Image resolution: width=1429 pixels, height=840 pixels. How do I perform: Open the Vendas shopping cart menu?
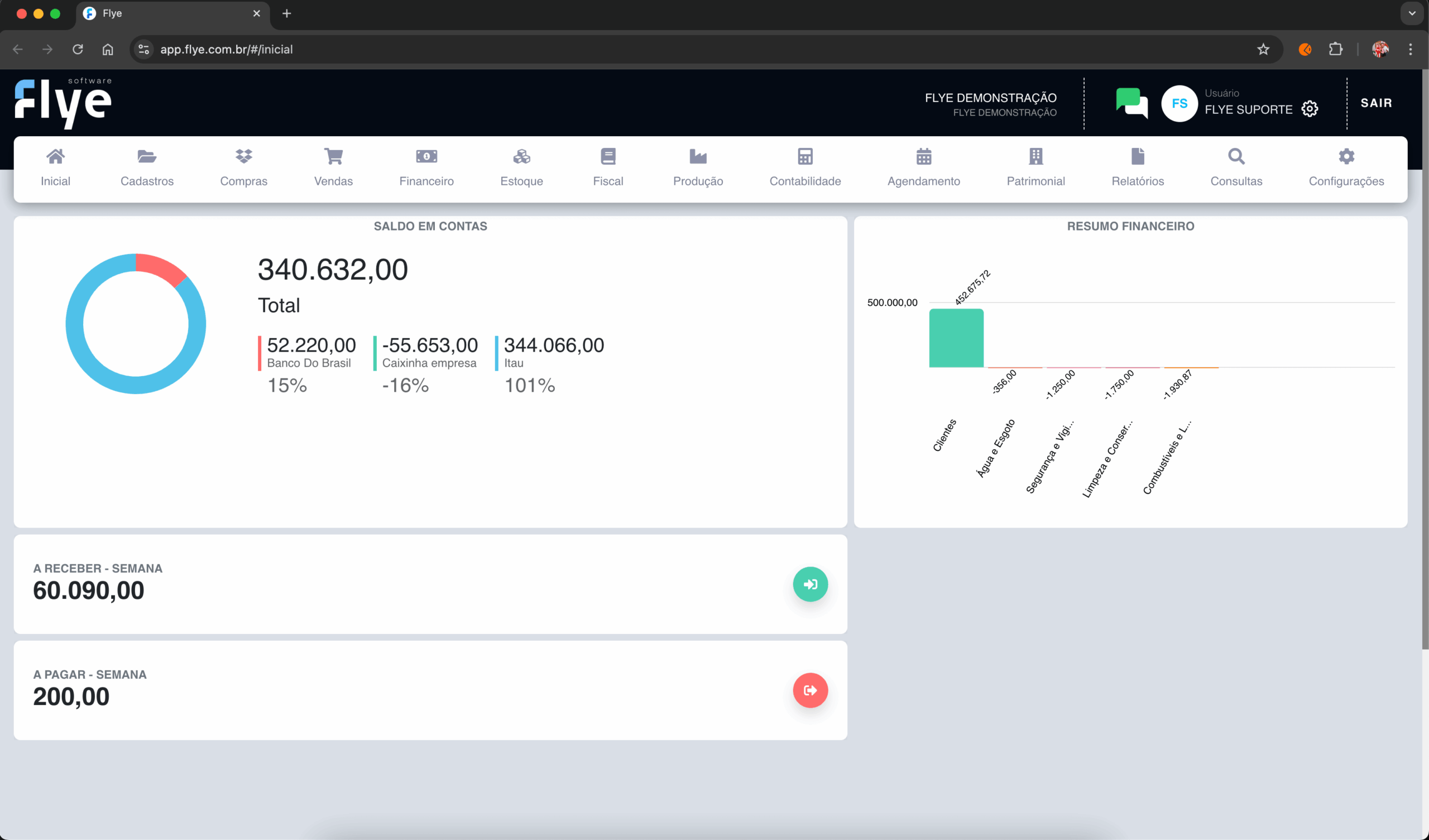point(333,168)
